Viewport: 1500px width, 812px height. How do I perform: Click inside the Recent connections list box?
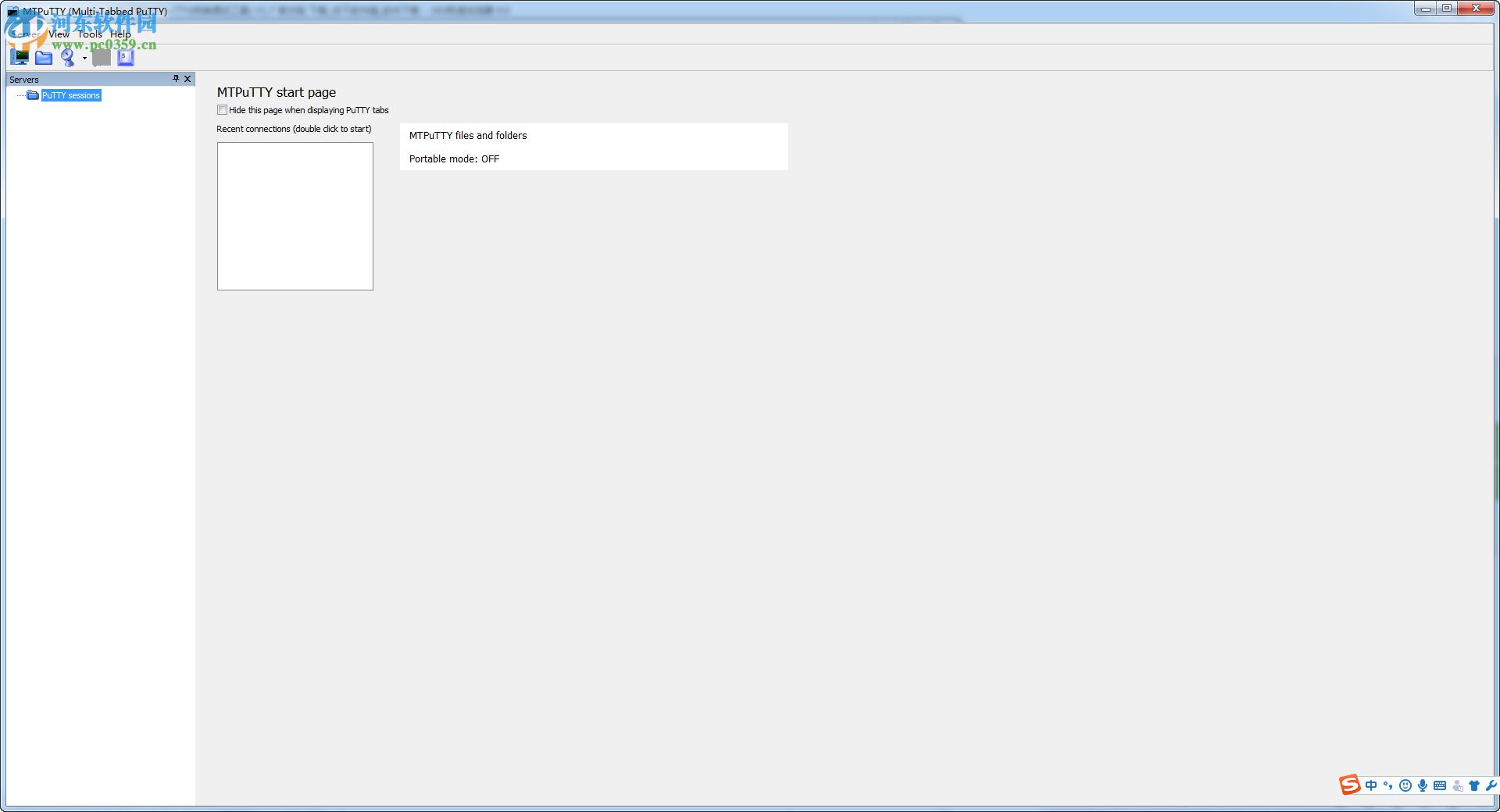(295, 216)
